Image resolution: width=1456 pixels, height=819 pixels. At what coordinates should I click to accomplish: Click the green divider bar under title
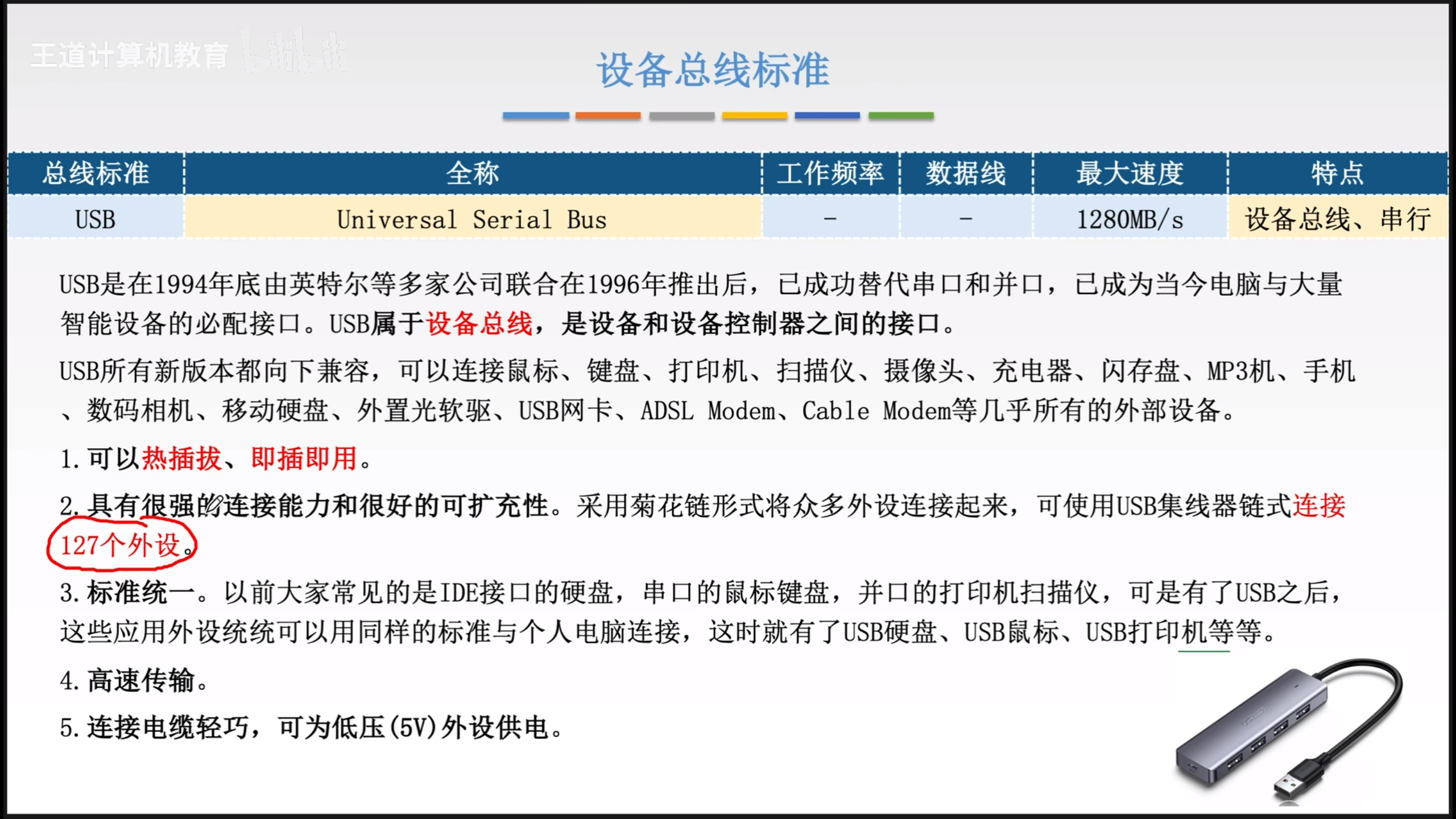click(x=901, y=115)
